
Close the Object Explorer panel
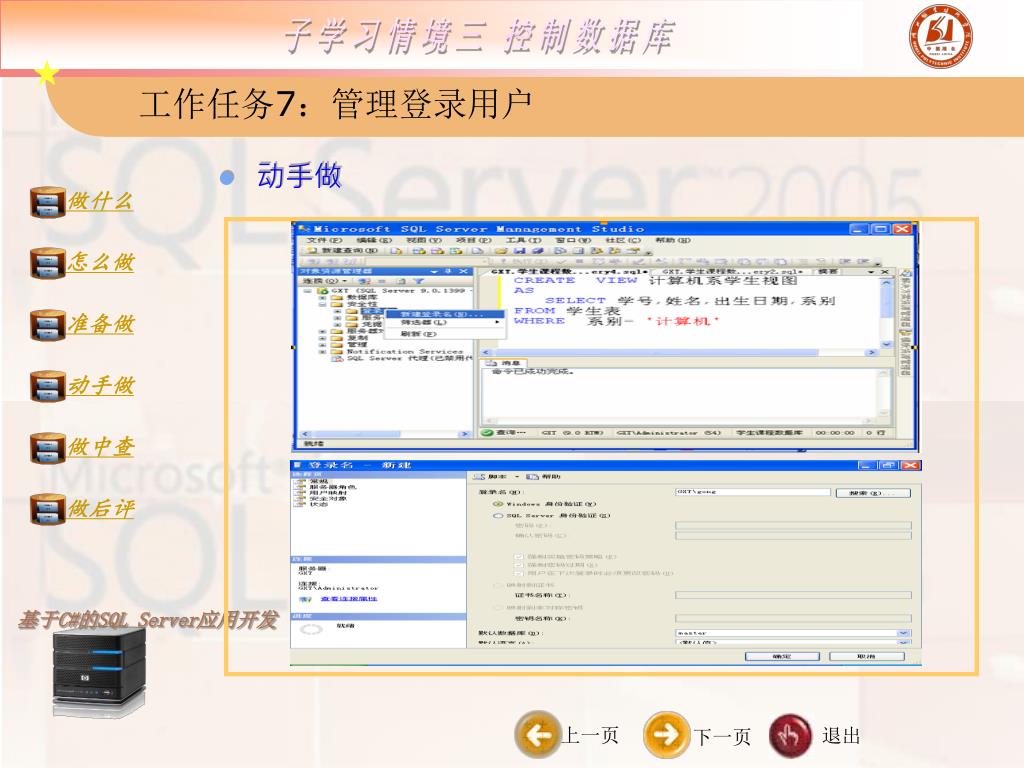(x=463, y=271)
